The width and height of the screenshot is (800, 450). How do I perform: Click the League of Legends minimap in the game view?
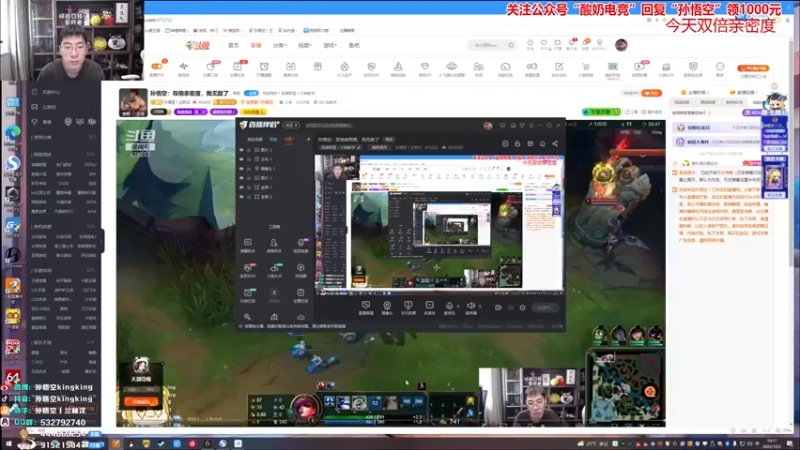pos(626,386)
